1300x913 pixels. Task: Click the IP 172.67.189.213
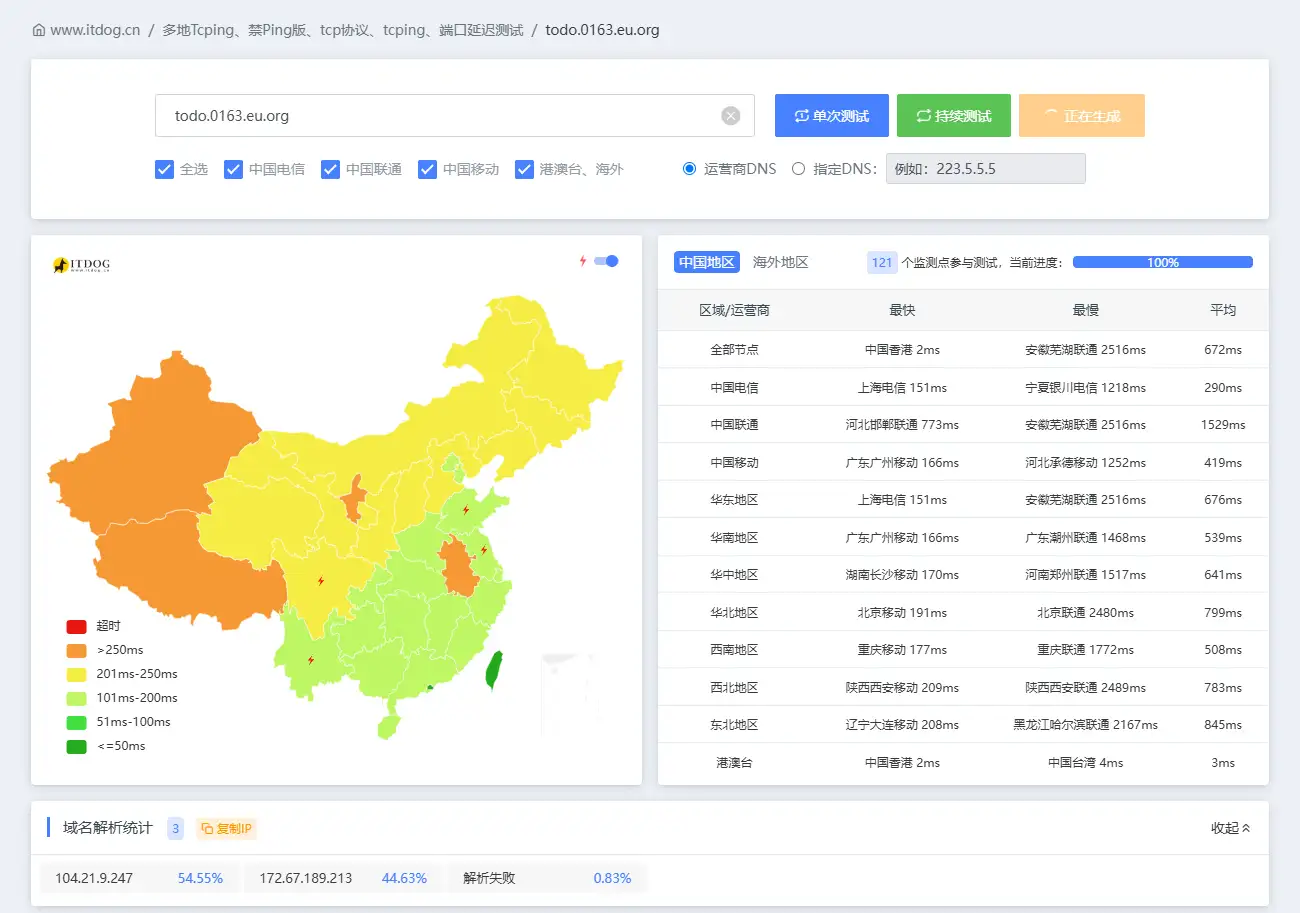pyautogui.click(x=306, y=878)
